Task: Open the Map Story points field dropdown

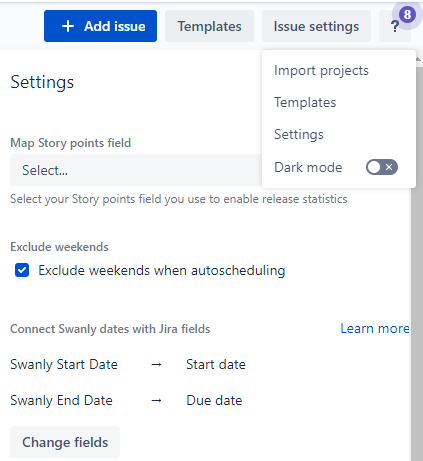Action: tap(136, 170)
